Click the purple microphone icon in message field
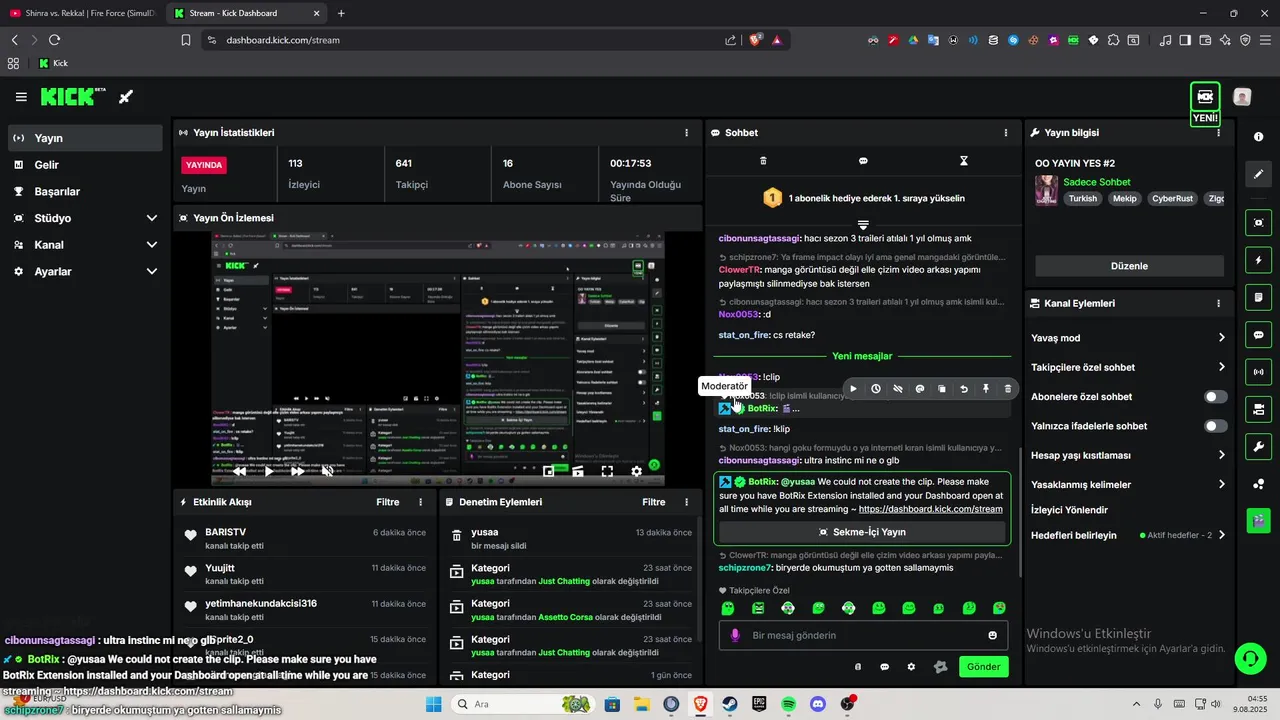Image resolution: width=1280 pixels, height=720 pixels. pyautogui.click(x=735, y=635)
